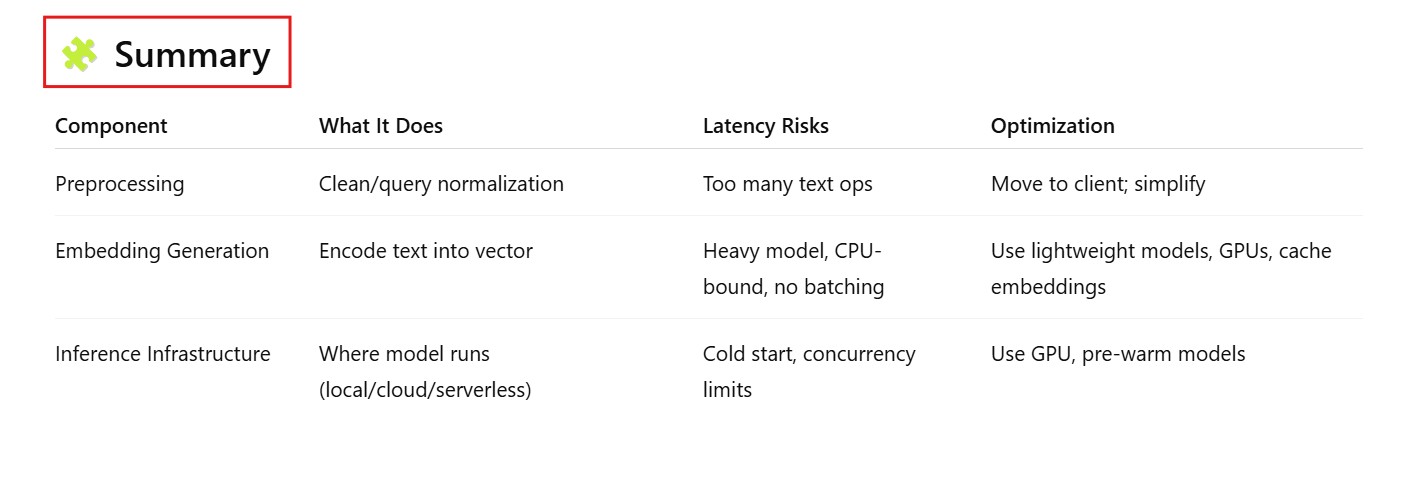Click the green puzzle piece icon
Viewport: 1408px width, 479px height.
tap(79, 54)
